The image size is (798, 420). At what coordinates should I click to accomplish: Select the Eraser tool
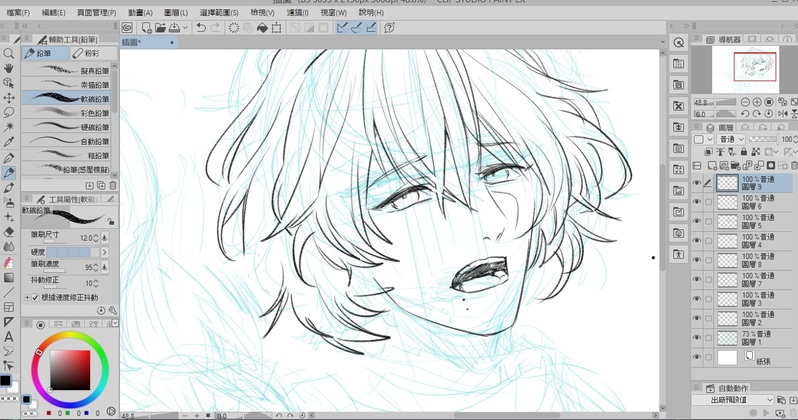coord(8,232)
